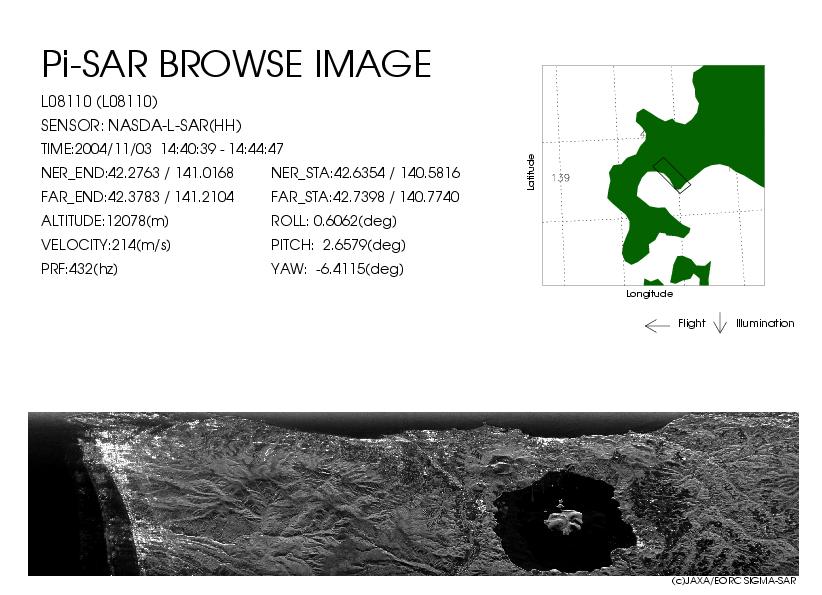822x595 pixels.
Task: Click the Illumination legend label
Action: (x=765, y=323)
